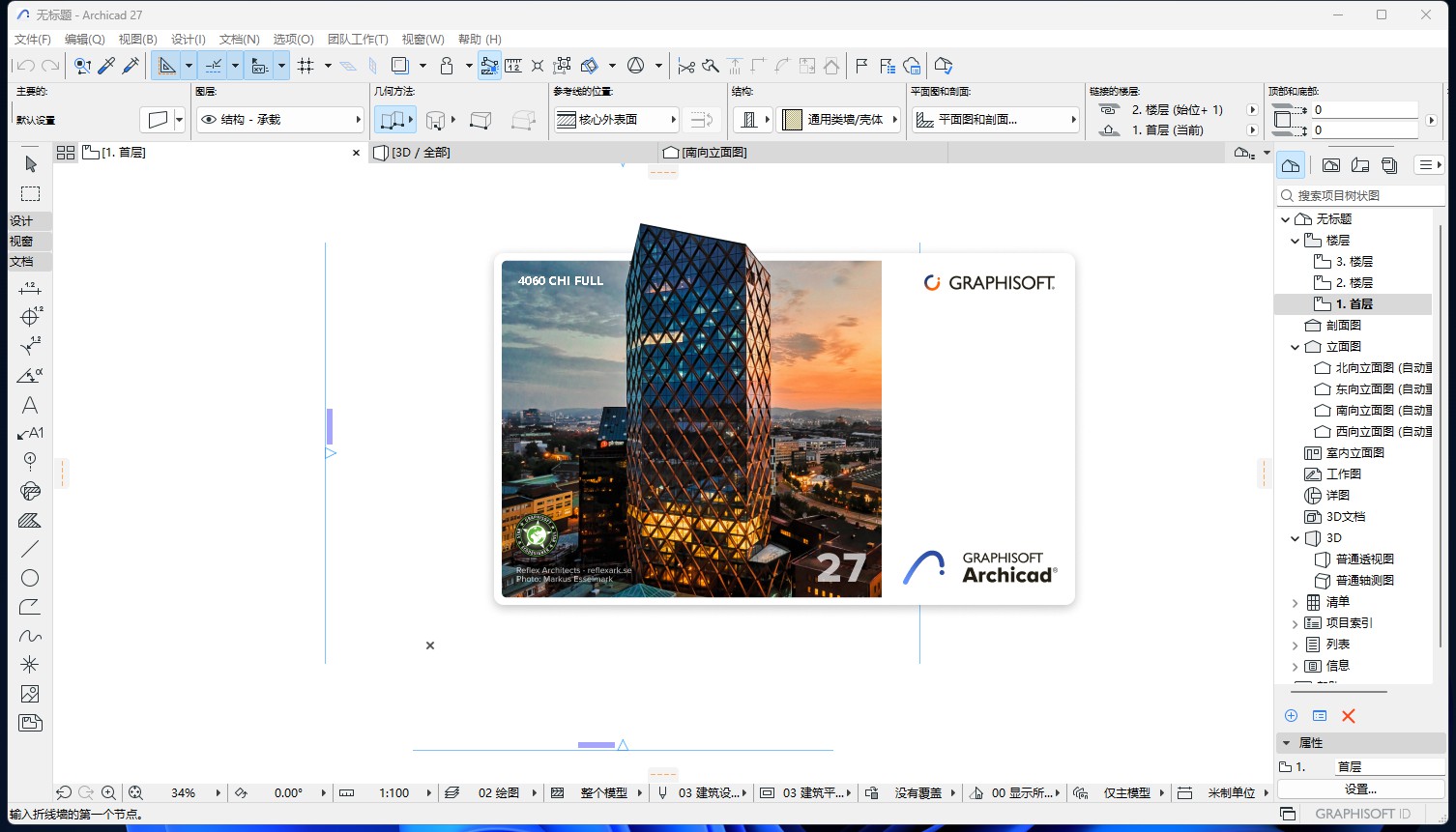
Task: Collapse the 属性 panel section
Action: pos(1286,743)
